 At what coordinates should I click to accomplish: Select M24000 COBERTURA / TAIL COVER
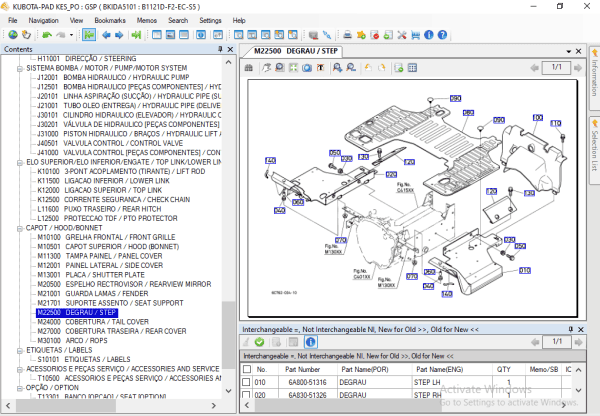(x=93, y=322)
